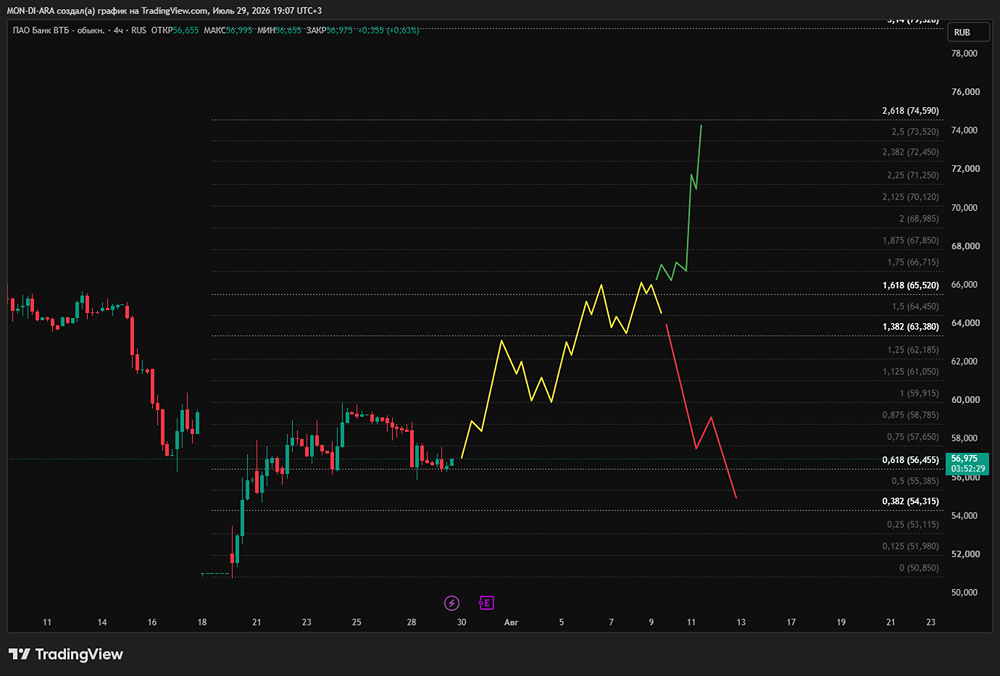Click the 4ч timeframe label in header
The width and height of the screenshot is (1000, 676).
point(119,30)
